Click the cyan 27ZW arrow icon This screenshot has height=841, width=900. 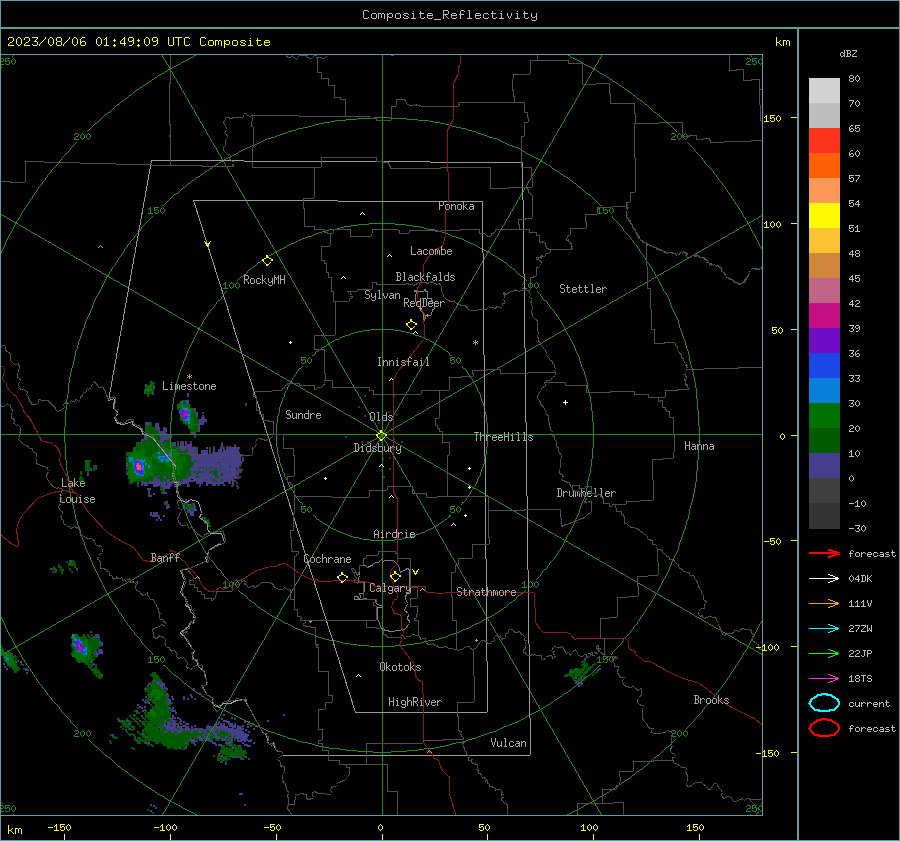824,629
